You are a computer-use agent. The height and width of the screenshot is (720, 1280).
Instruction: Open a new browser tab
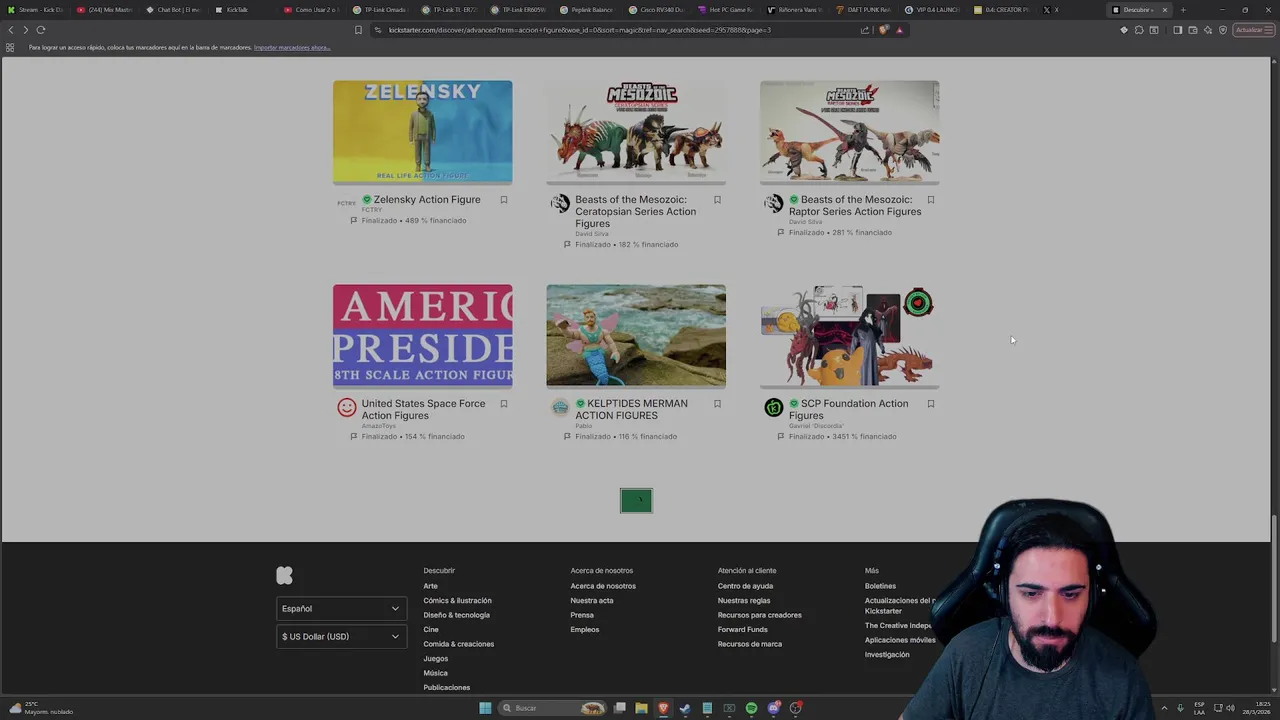pos(1183,10)
